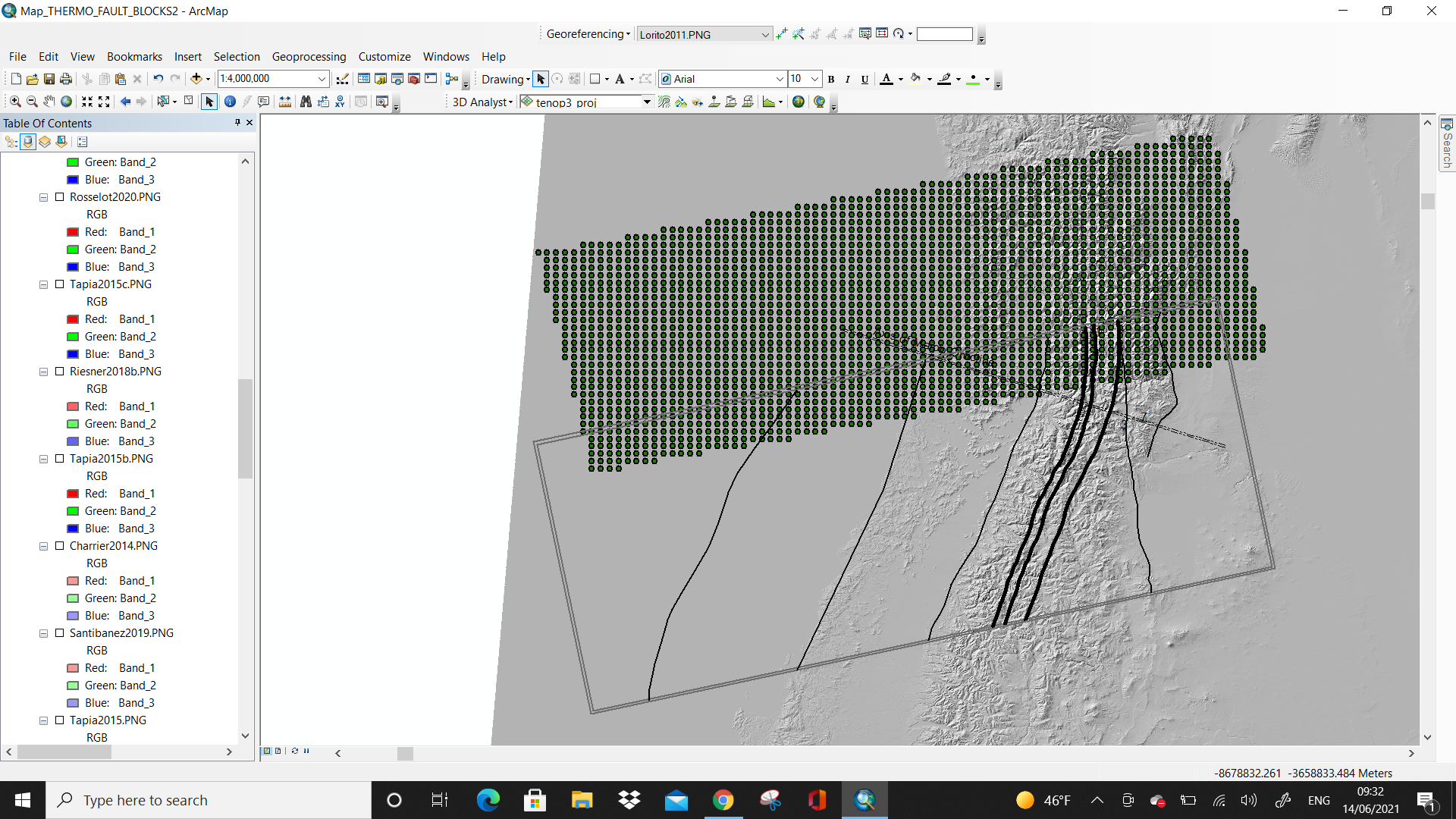Activate the Pan tool
Viewport: 1456px width, 819px height.
[49, 101]
